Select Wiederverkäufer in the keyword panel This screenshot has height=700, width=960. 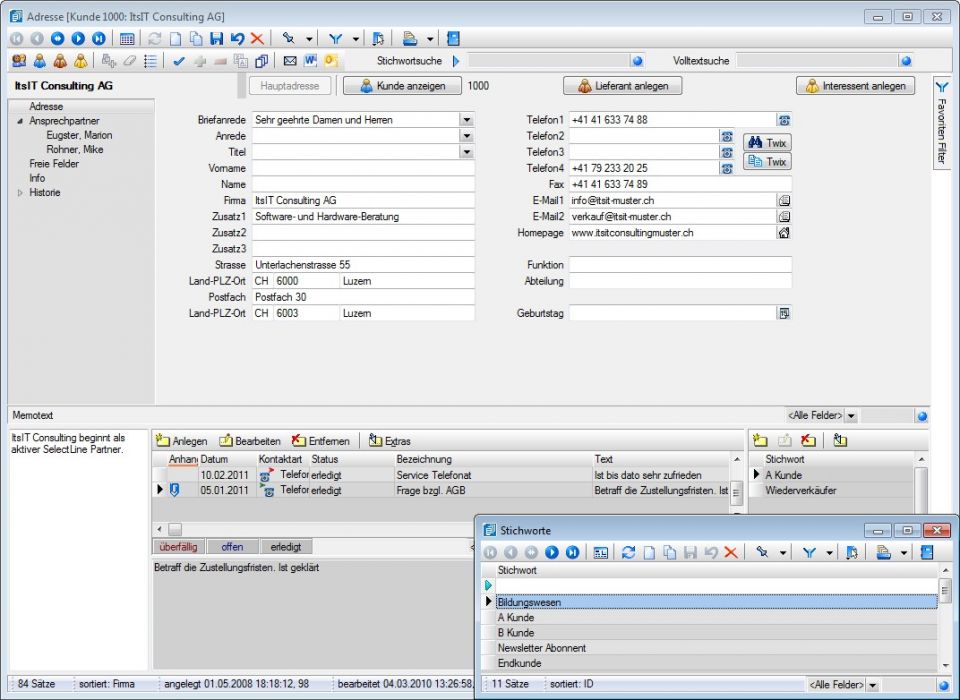point(800,491)
